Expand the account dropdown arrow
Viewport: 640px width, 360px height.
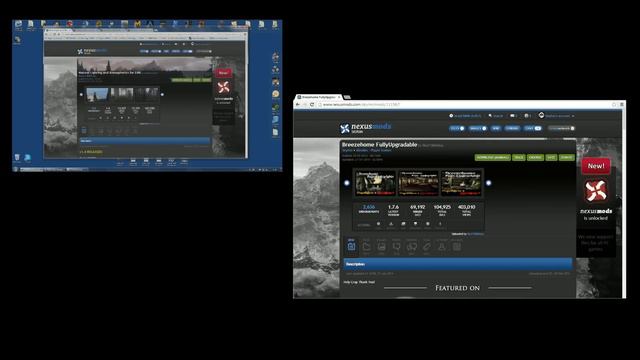[573, 116]
